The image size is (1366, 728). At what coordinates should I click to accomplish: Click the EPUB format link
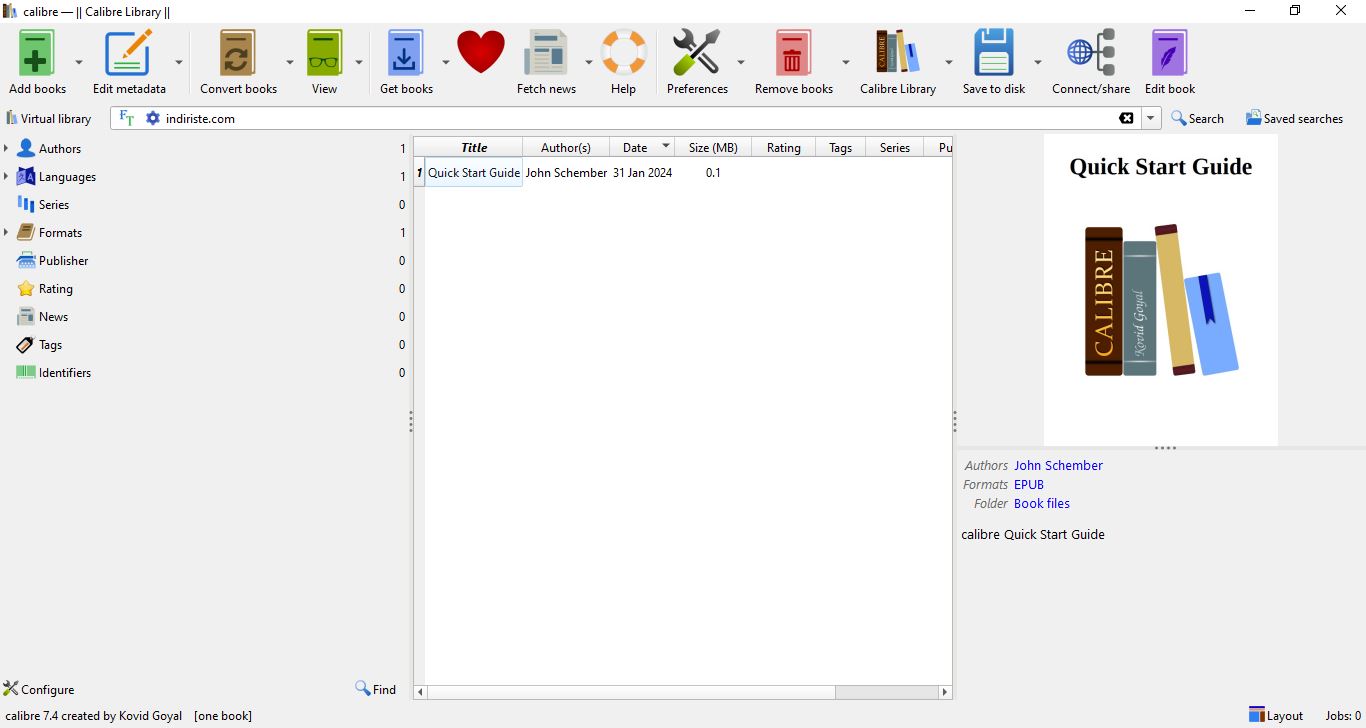point(1029,484)
